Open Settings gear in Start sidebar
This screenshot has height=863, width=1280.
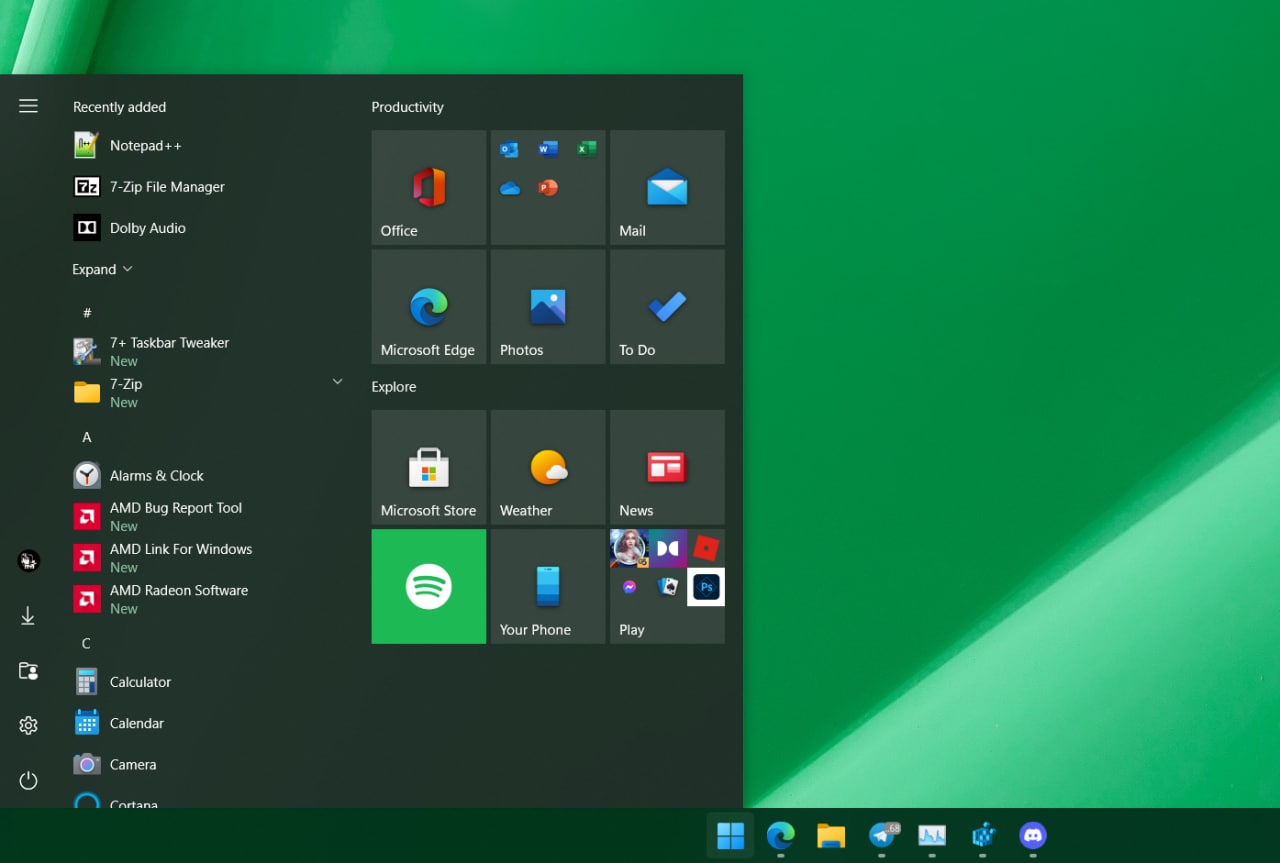click(x=28, y=726)
